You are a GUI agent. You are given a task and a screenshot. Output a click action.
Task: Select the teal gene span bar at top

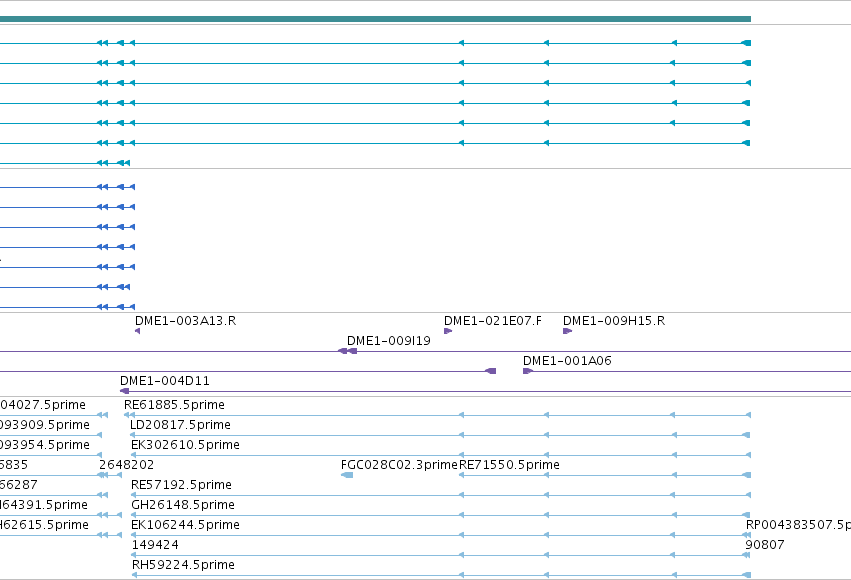click(x=375, y=19)
